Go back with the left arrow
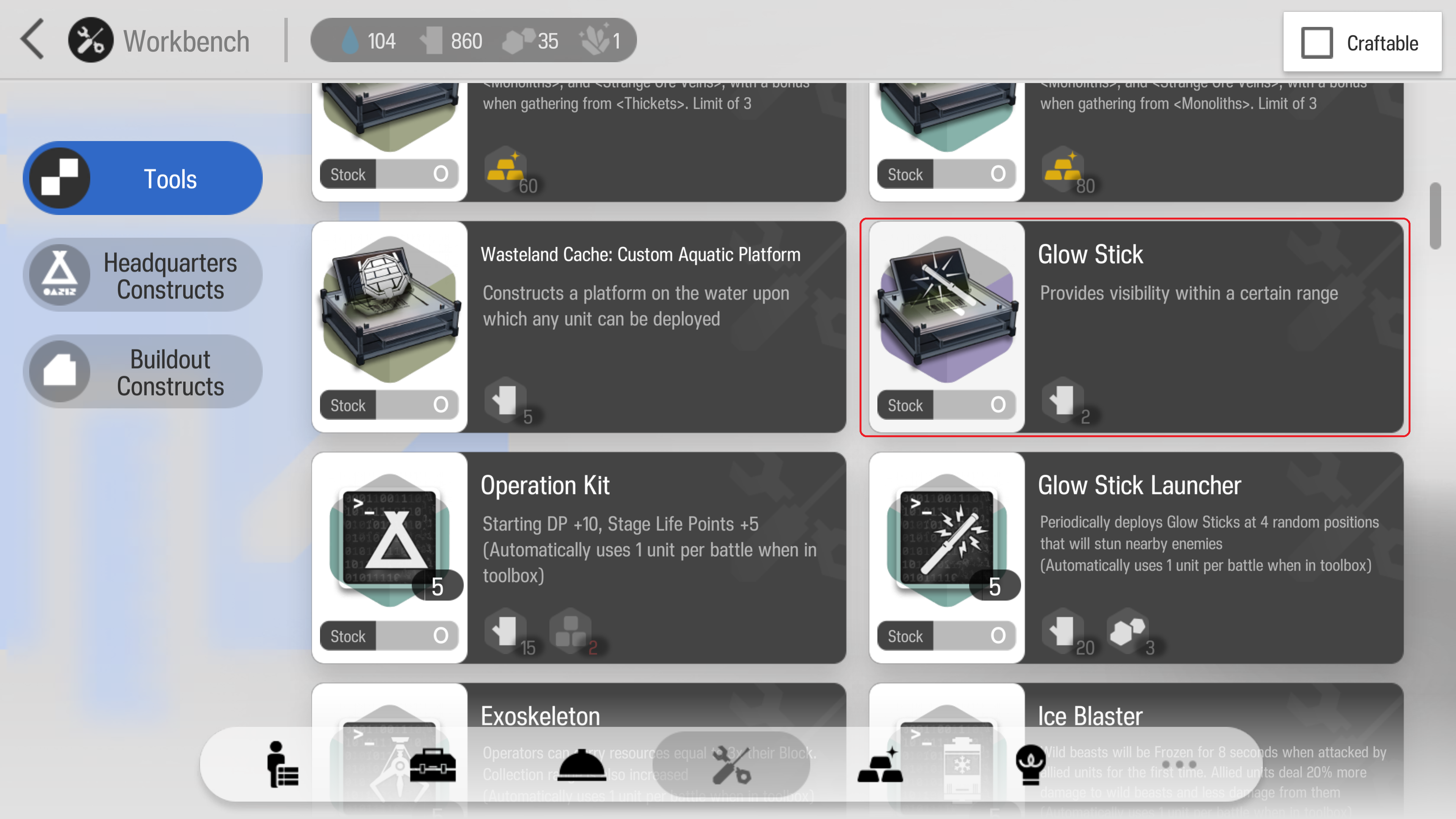This screenshot has height=819, width=1456. (x=32, y=39)
